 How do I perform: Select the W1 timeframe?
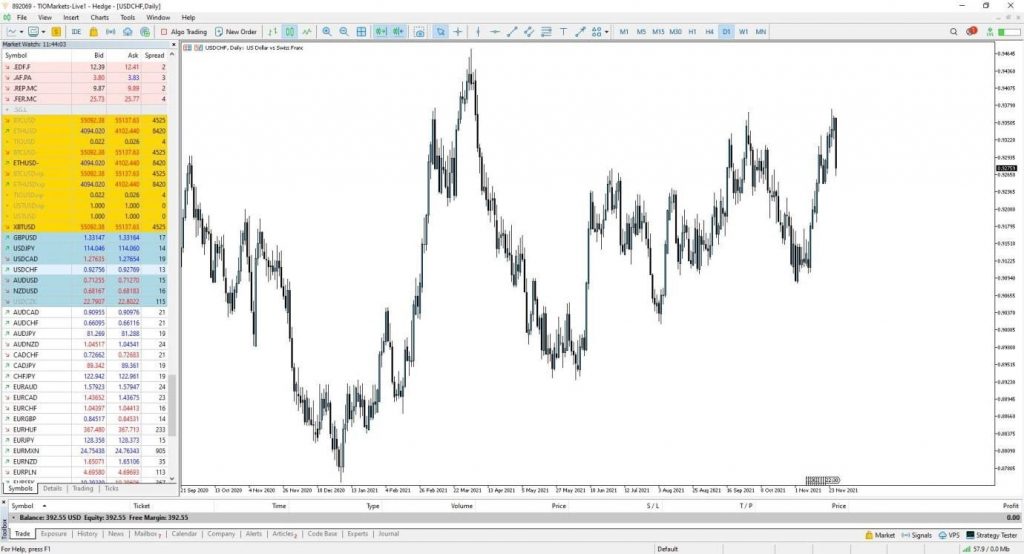coord(743,31)
